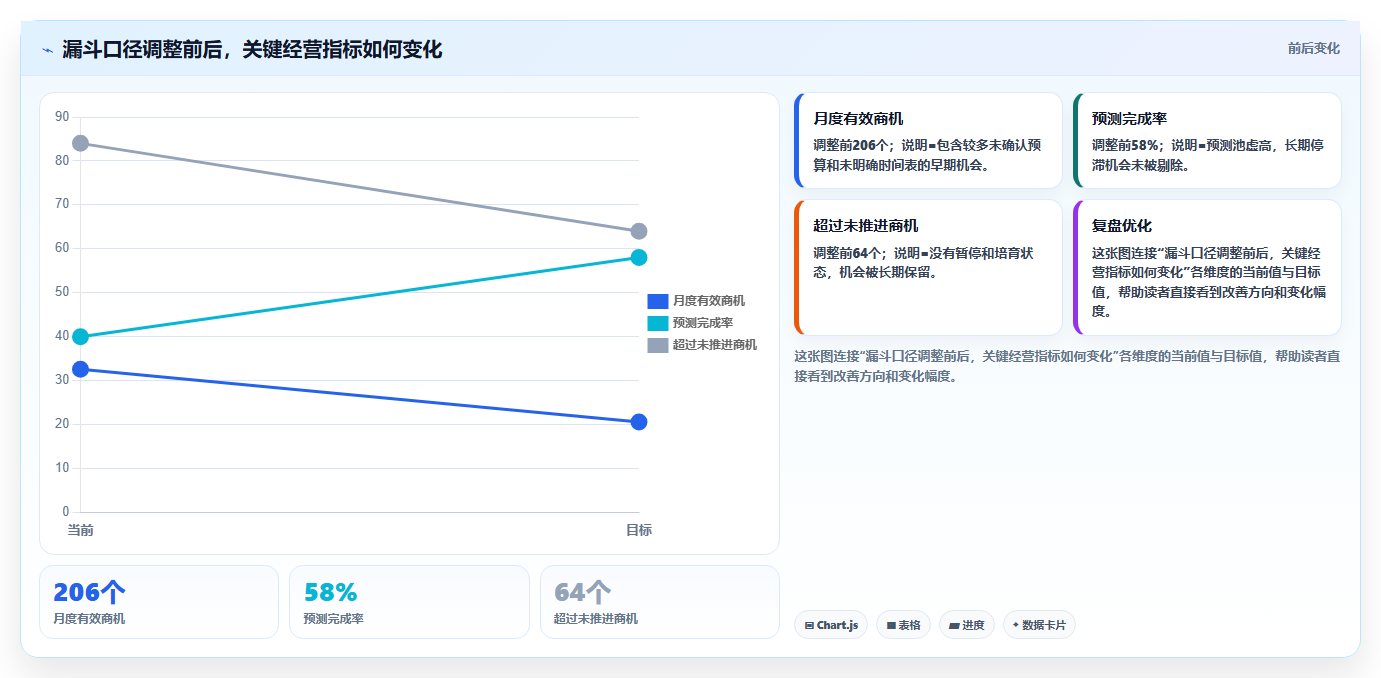1381x678 pixels.
Task: Click the 前后变化 label in header
Action: pos(1313,48)
